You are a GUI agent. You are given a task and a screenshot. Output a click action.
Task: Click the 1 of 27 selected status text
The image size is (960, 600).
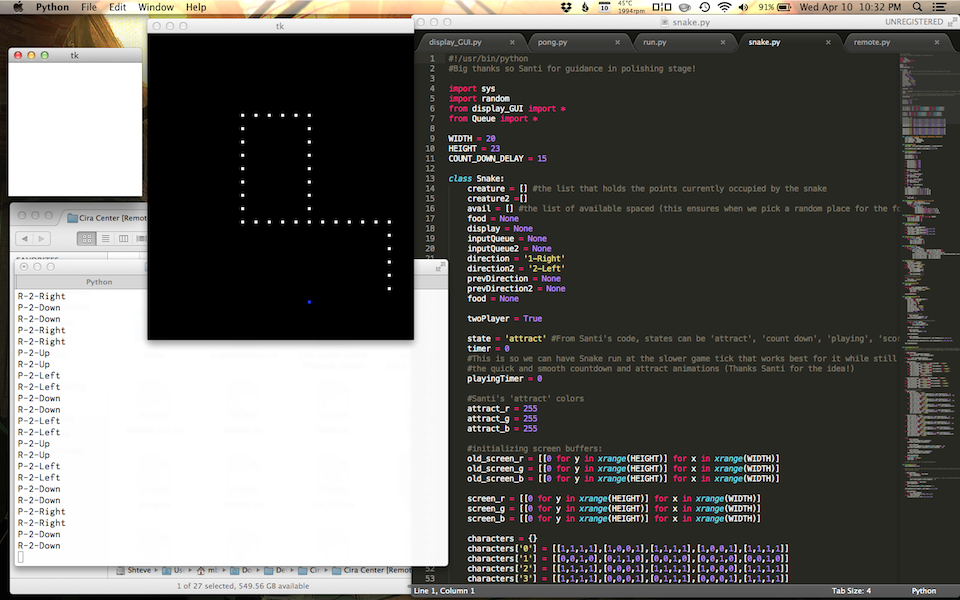[243, 586]
